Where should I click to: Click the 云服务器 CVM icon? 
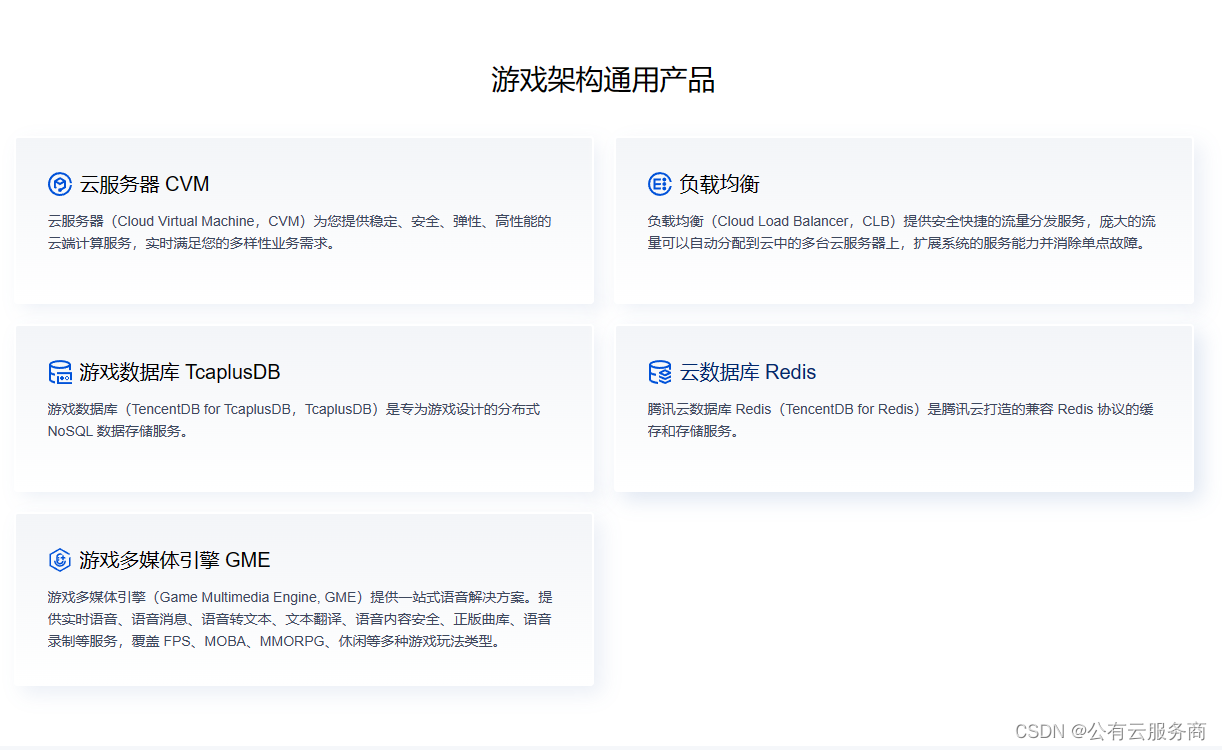coord(60,184)
